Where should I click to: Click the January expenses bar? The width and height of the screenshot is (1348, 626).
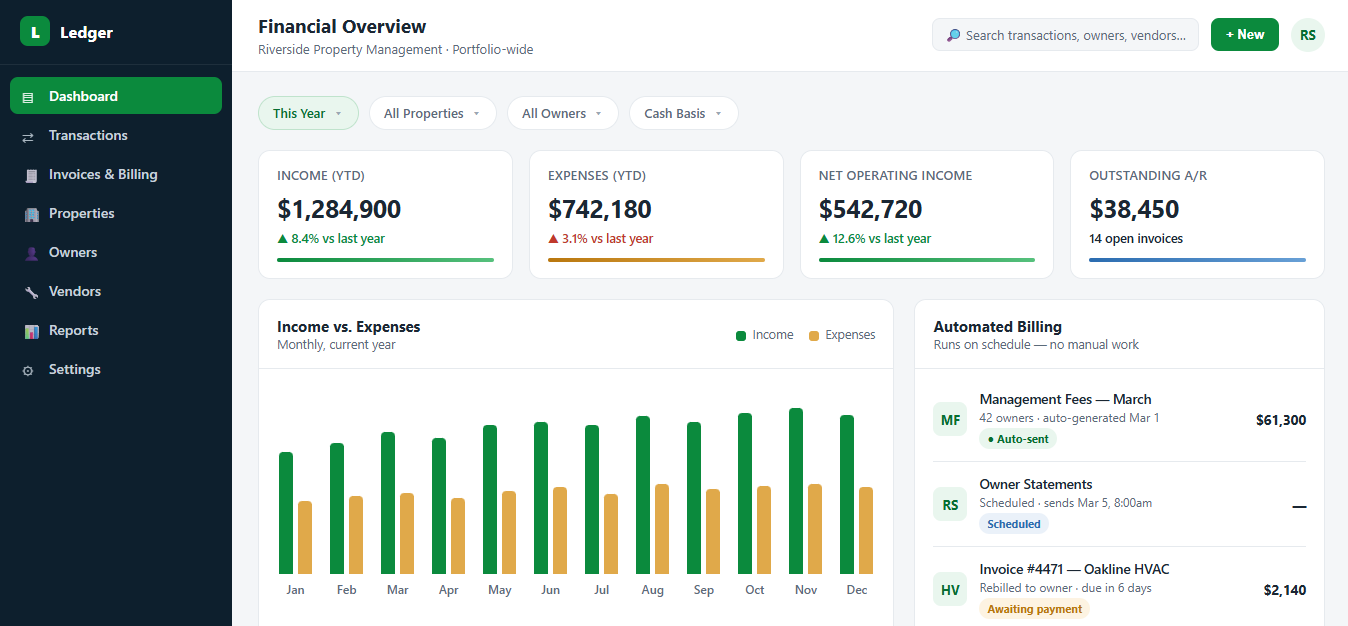305,537
